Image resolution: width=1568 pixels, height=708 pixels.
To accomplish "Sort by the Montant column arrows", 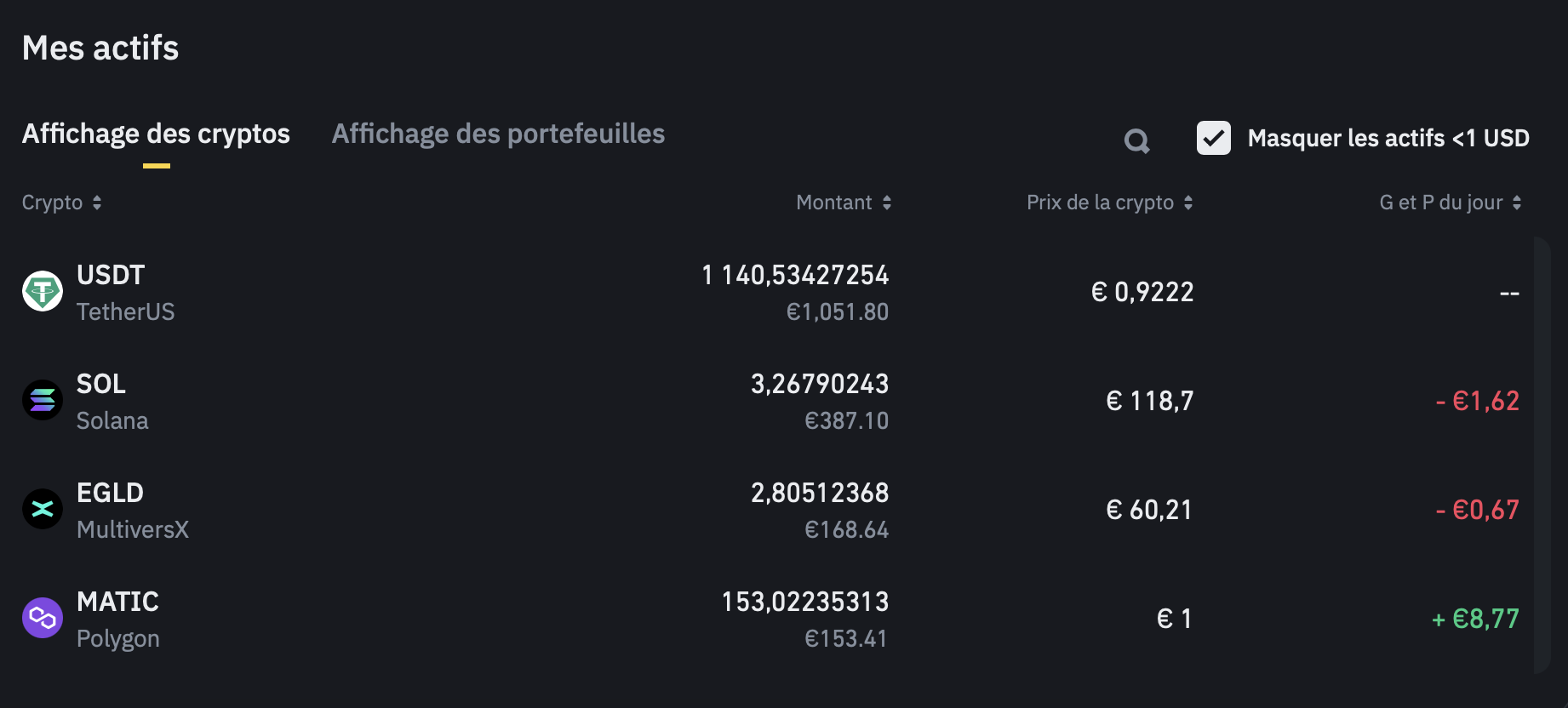I will click(x=887, y=203).
